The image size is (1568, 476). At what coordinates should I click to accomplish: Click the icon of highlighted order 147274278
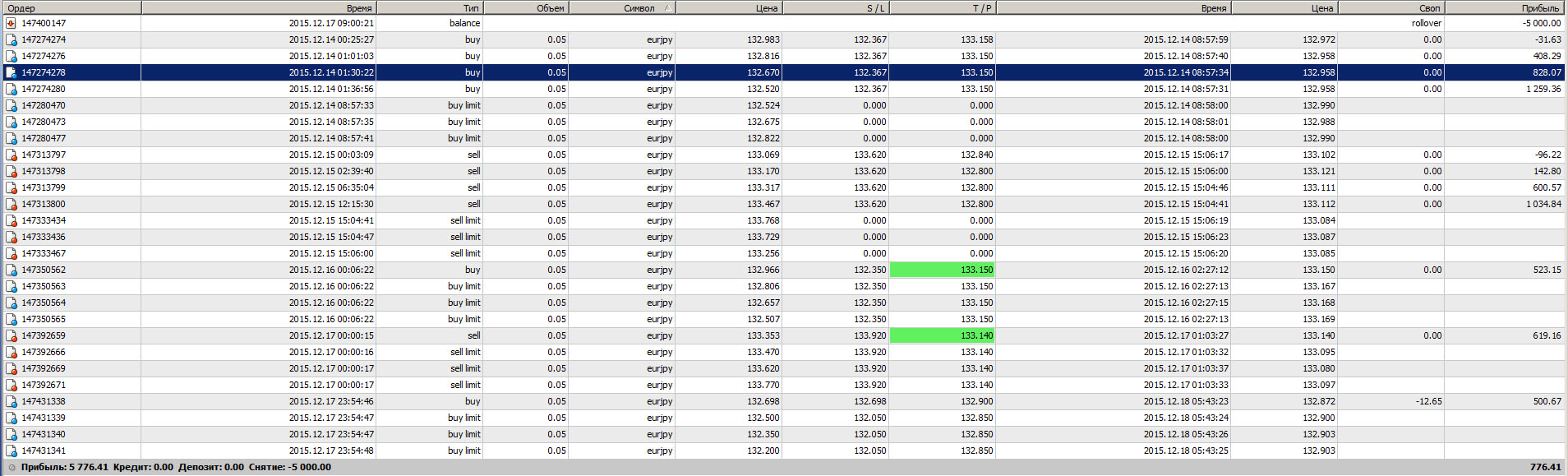point(12,72)
